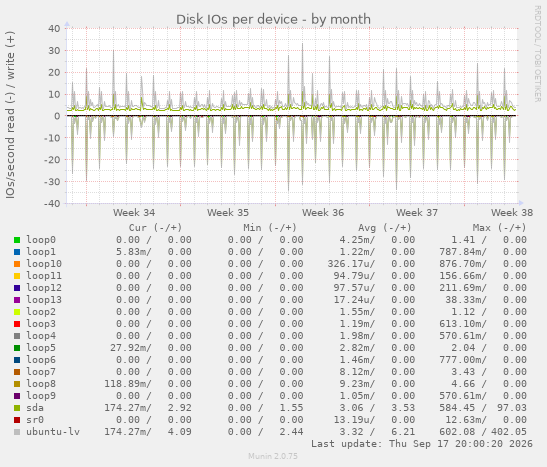
Task: Click the light gray ubuntu-lv legend swatch
Action: [17, 432]
